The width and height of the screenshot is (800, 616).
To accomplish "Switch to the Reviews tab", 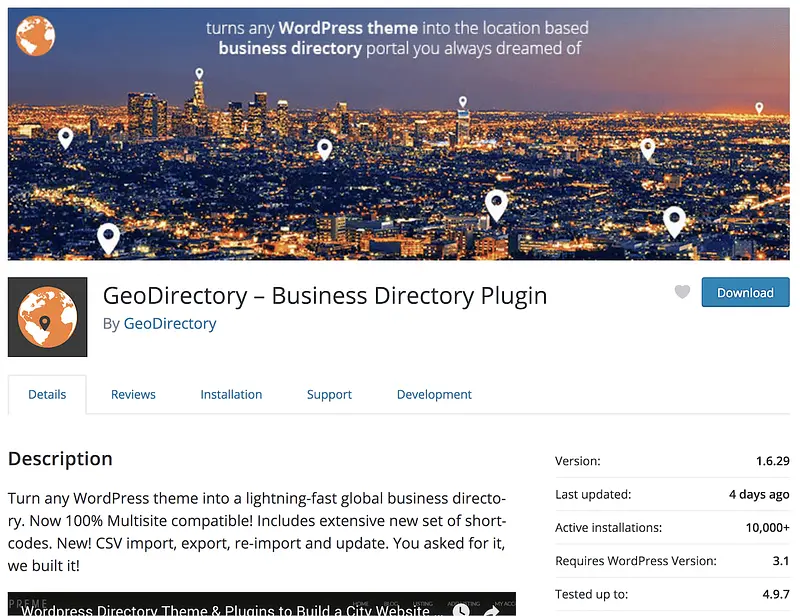I will point(133,395).
